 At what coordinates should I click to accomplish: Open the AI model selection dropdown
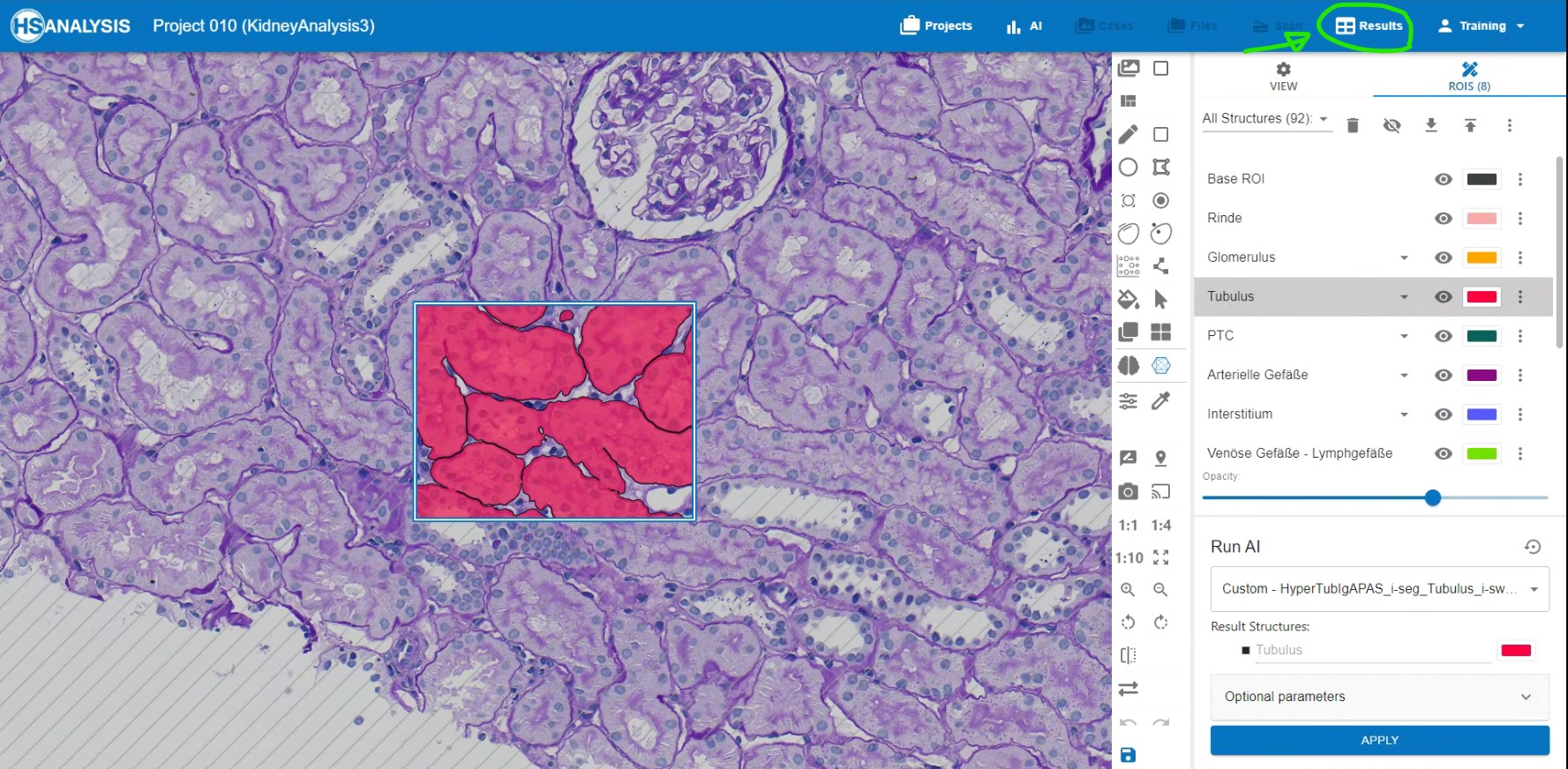(1379, 589)
